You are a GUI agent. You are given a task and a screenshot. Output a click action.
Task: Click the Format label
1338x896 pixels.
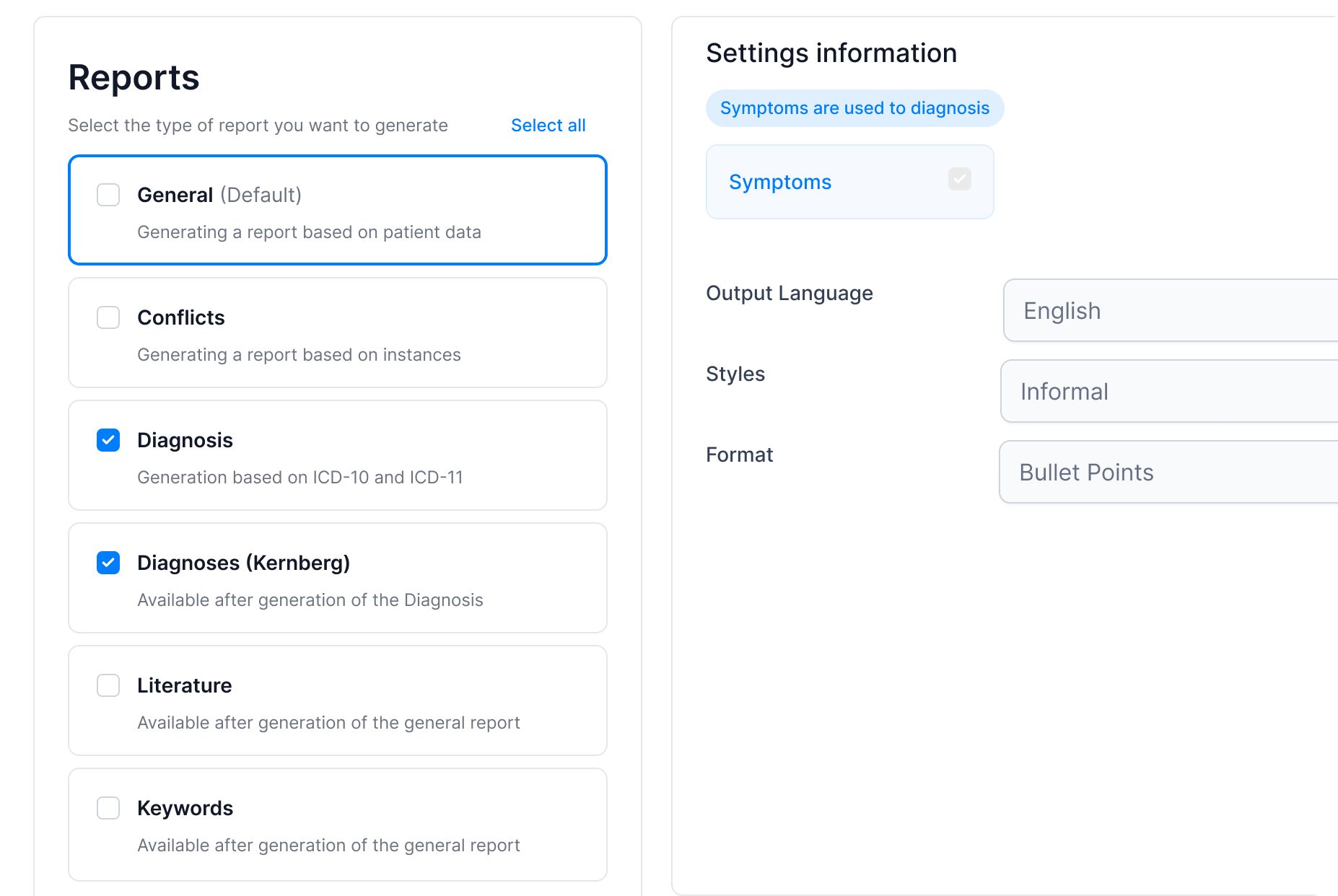pyautogui.click(x=740, y=454)
